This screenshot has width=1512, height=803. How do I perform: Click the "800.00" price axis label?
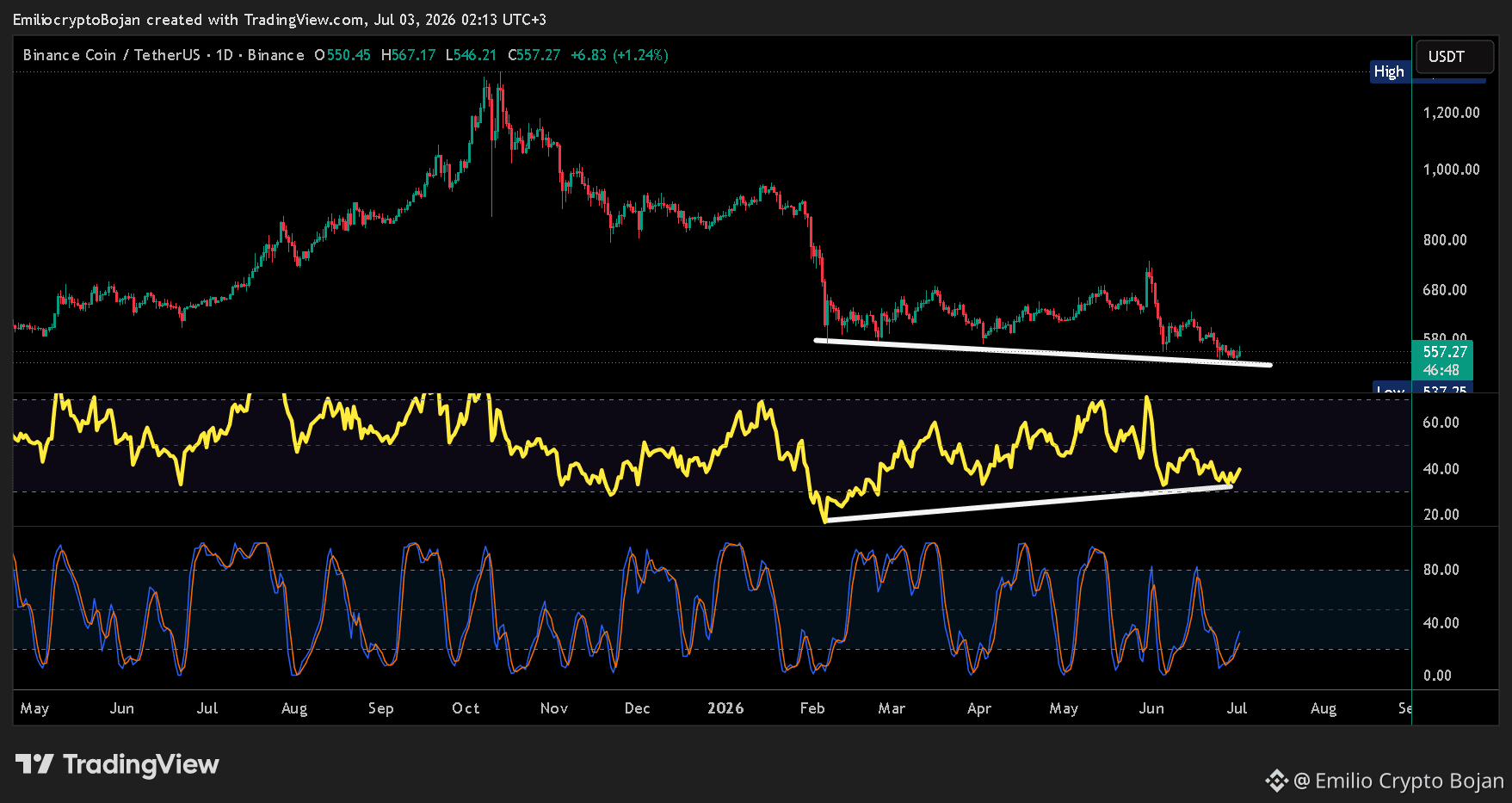pyautogui.click(x=1445, y=240)
